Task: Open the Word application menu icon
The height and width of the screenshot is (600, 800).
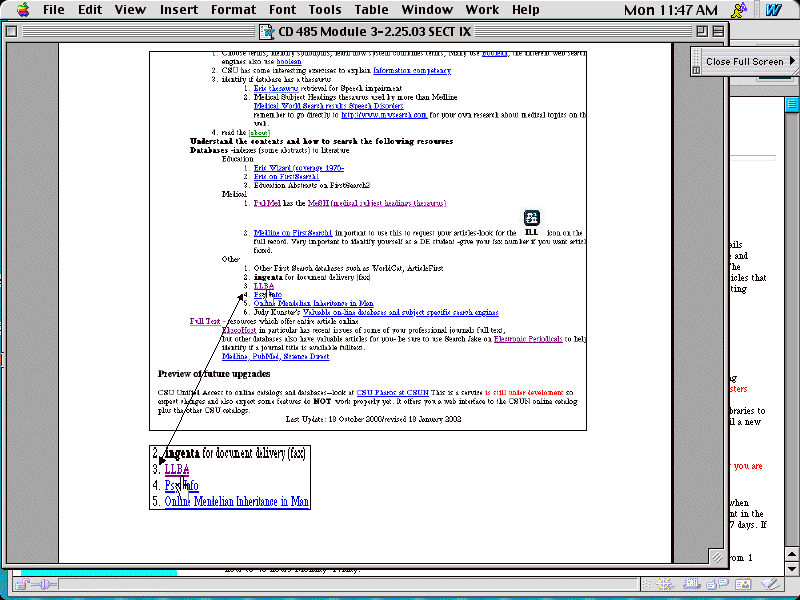Action: 773,10
